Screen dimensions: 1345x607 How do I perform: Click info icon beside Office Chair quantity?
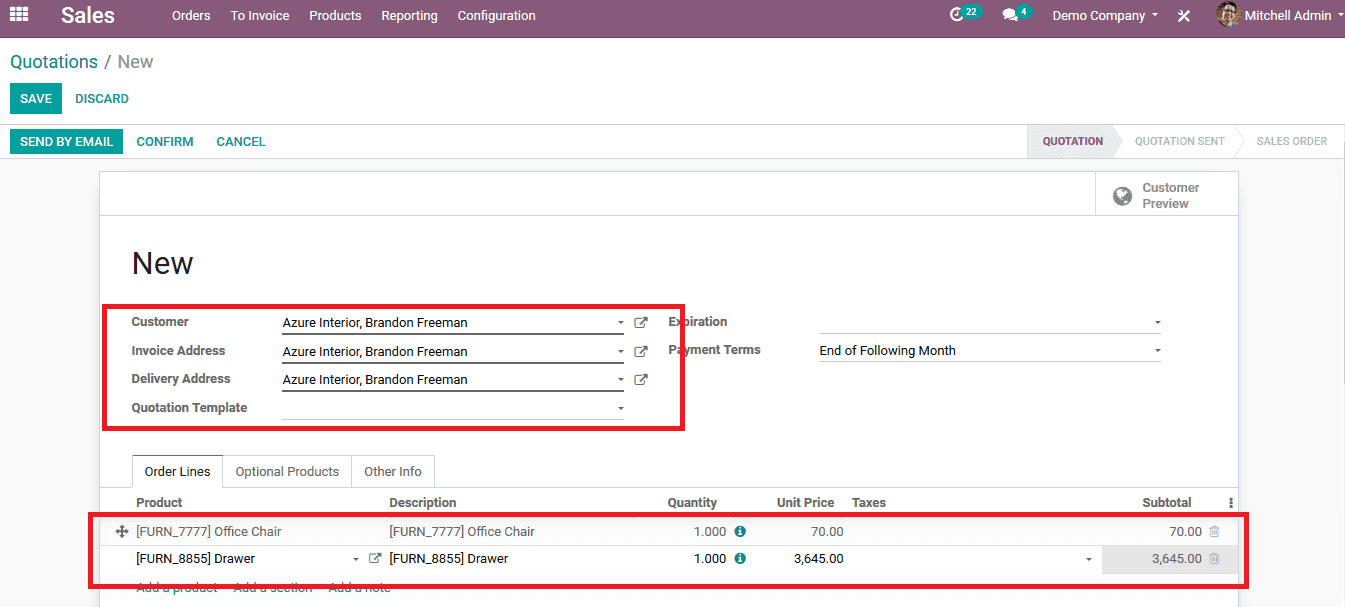(x=740, y=531)
